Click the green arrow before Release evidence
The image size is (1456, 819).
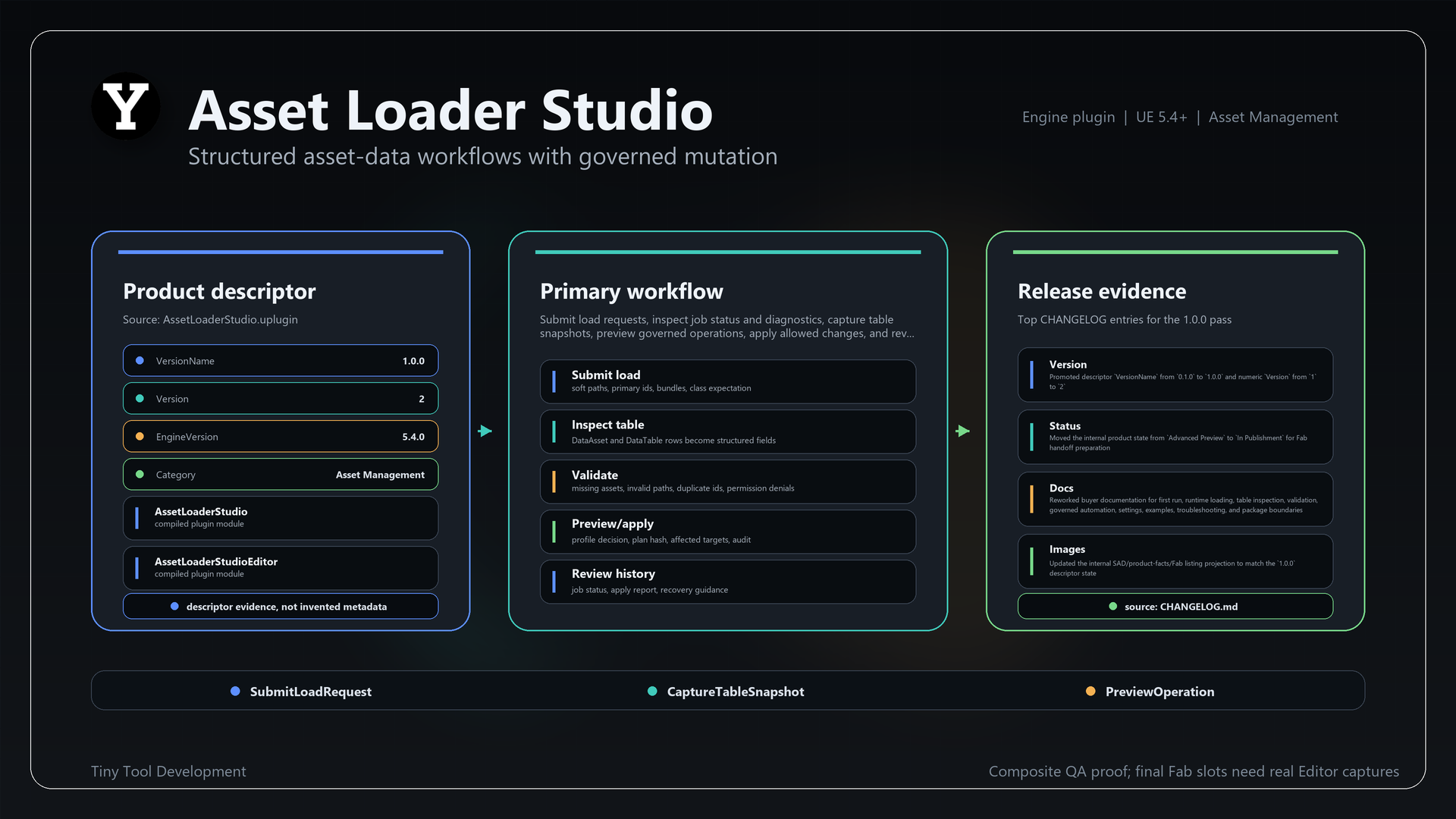[963, 431]
